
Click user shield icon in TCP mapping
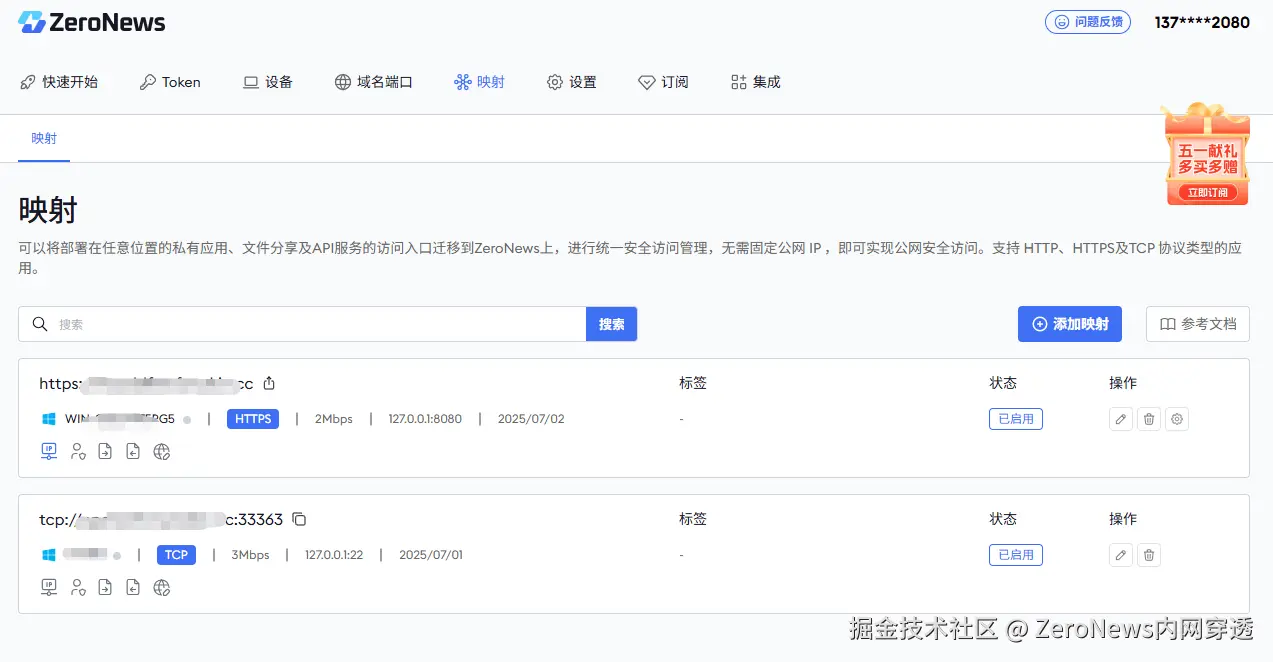(x=77, y=588)
